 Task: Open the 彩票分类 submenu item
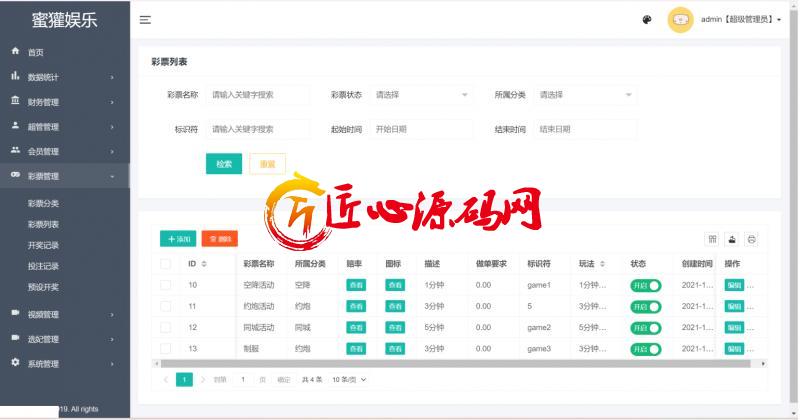43,204
